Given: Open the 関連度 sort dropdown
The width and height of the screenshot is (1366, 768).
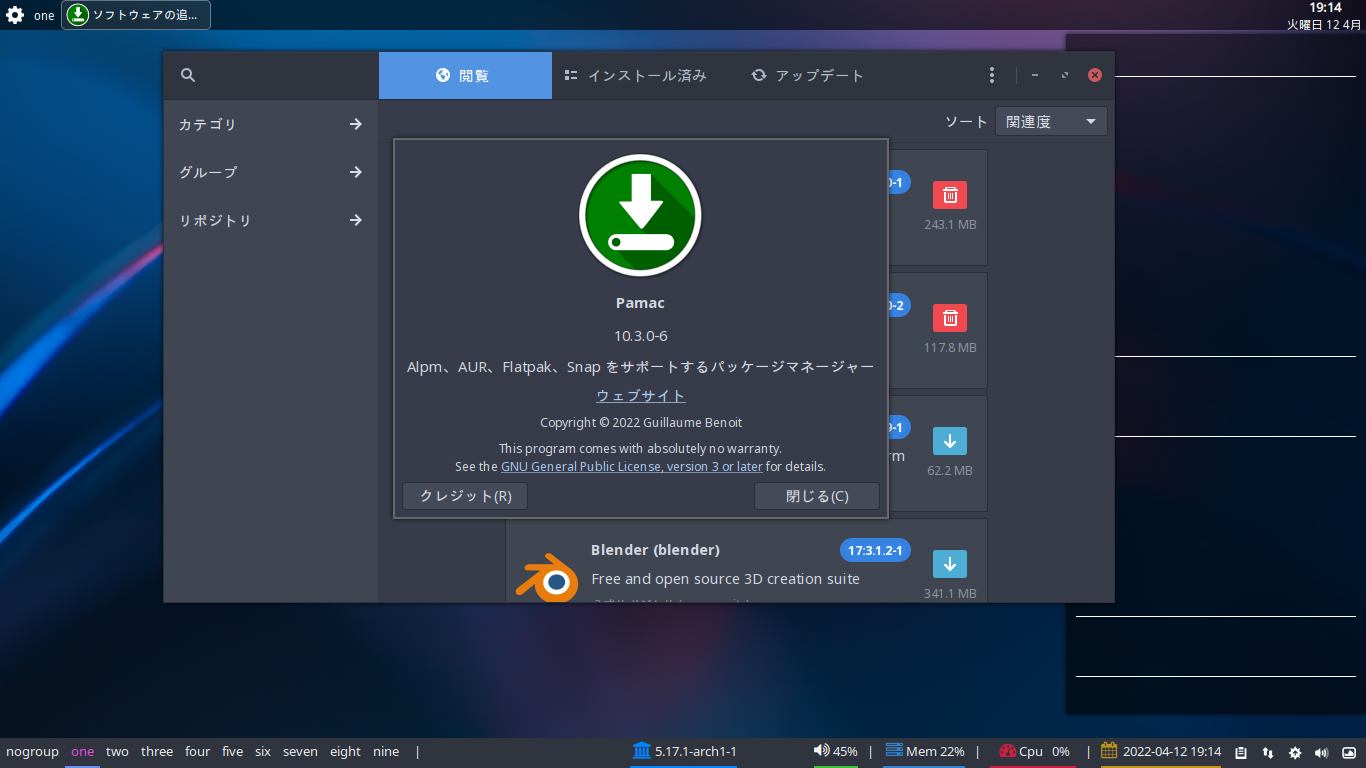Looking at the screenshot, I should click(1051, 122).
